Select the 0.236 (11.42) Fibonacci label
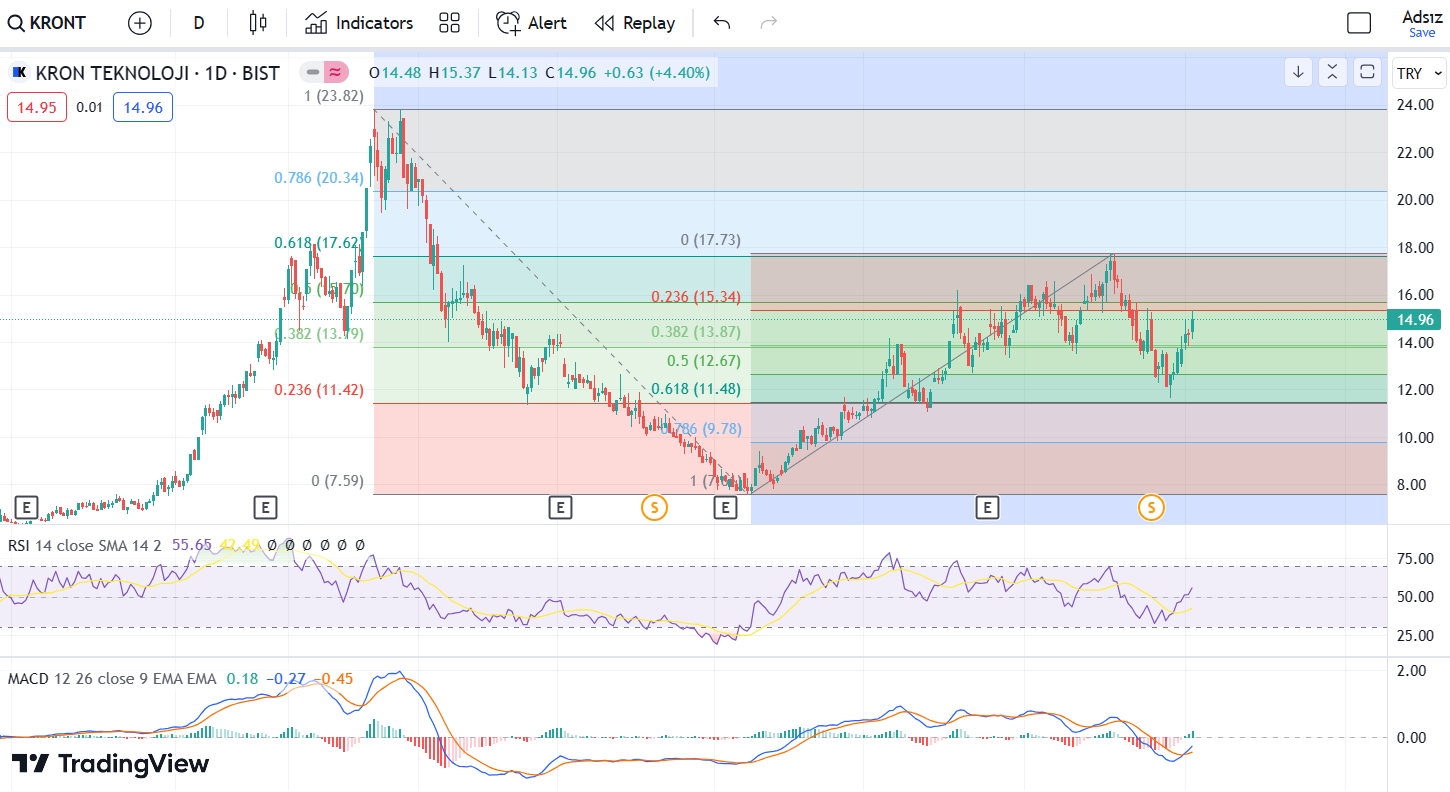Screen dimensions: 1450x792 pyautogui.click(x=319, y=390)
